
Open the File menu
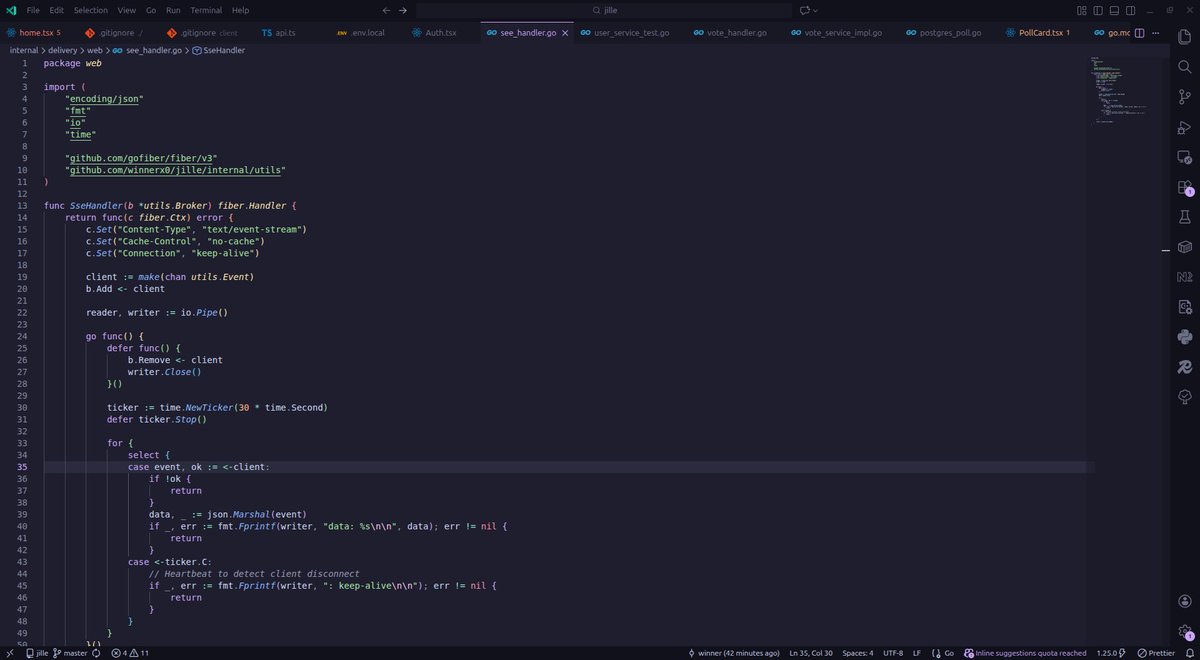[x=34, y=10]
